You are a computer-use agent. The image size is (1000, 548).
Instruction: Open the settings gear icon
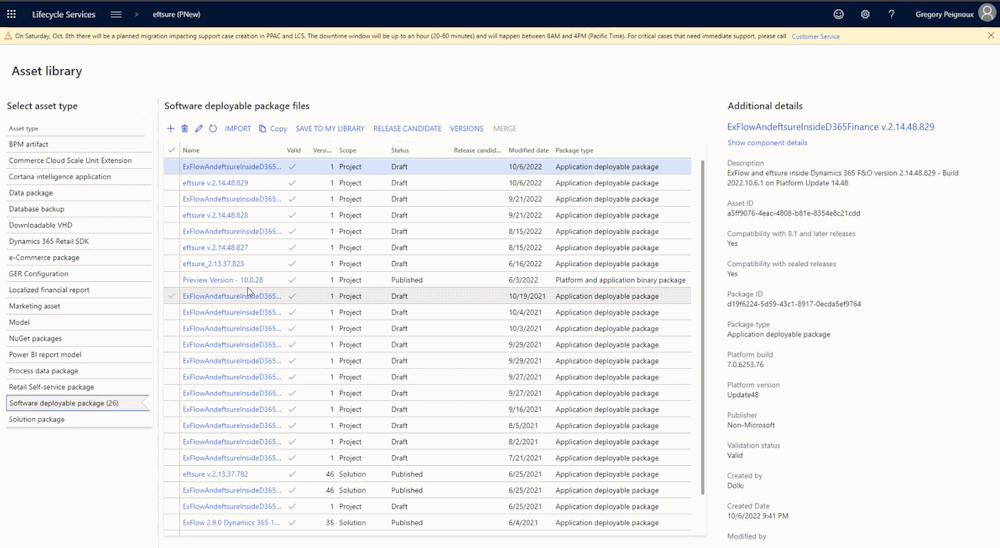[865, 14]
